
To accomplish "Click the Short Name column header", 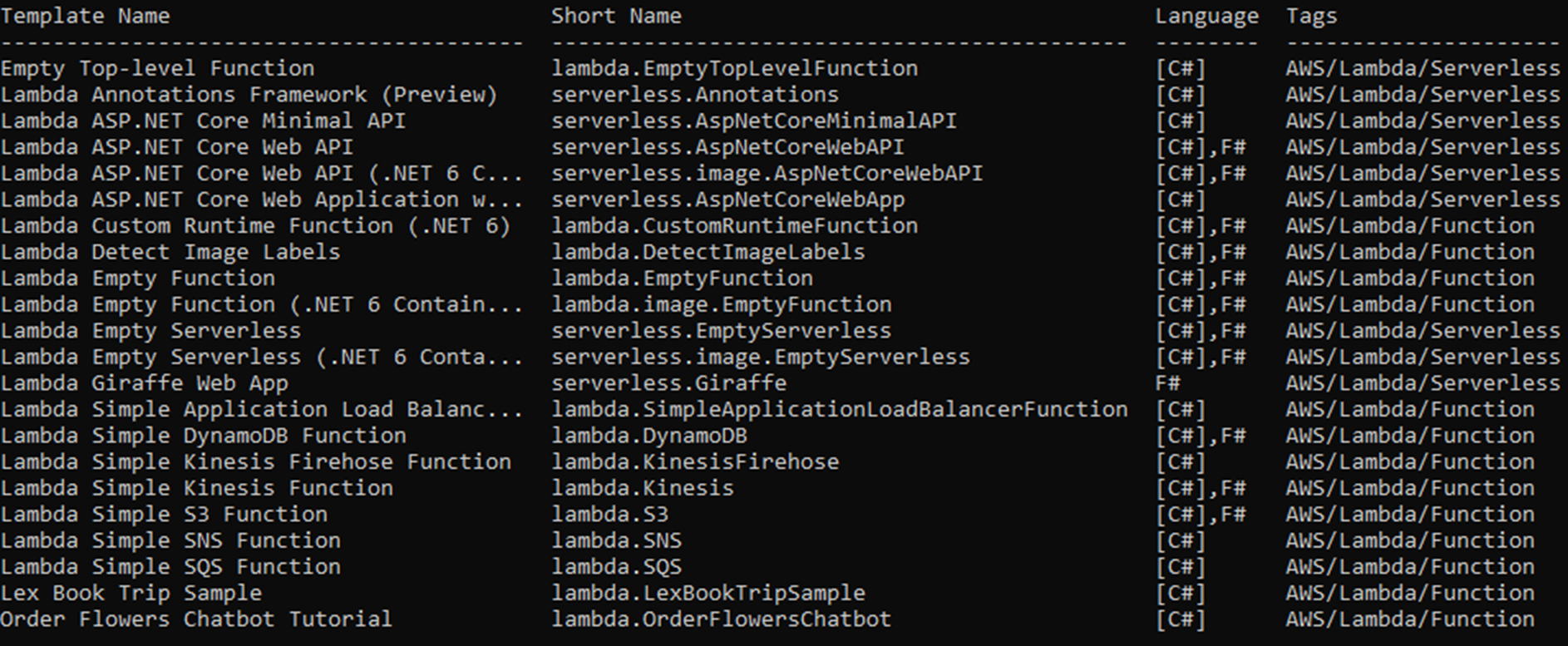I will click(x=616, y=16).
